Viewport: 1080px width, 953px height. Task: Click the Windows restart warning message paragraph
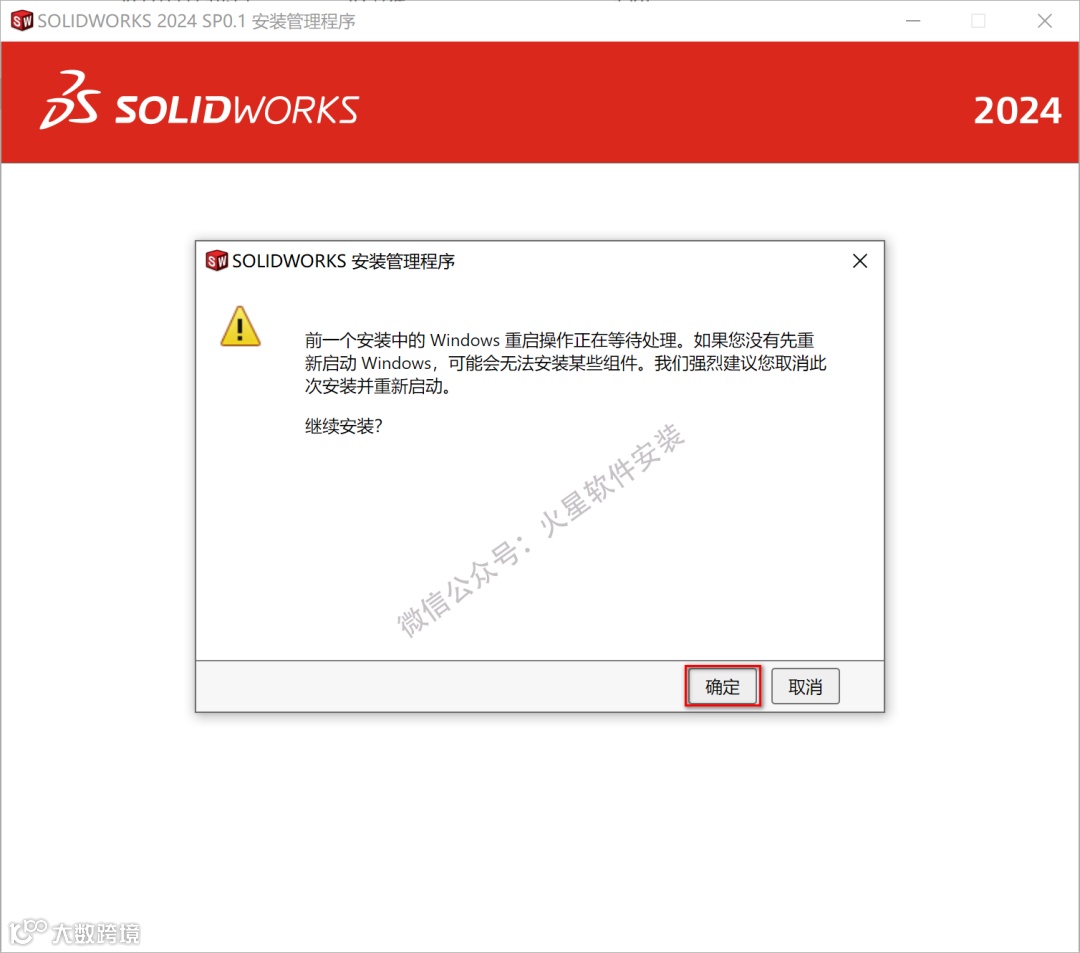pyautogui.click(x=565, y=363)
